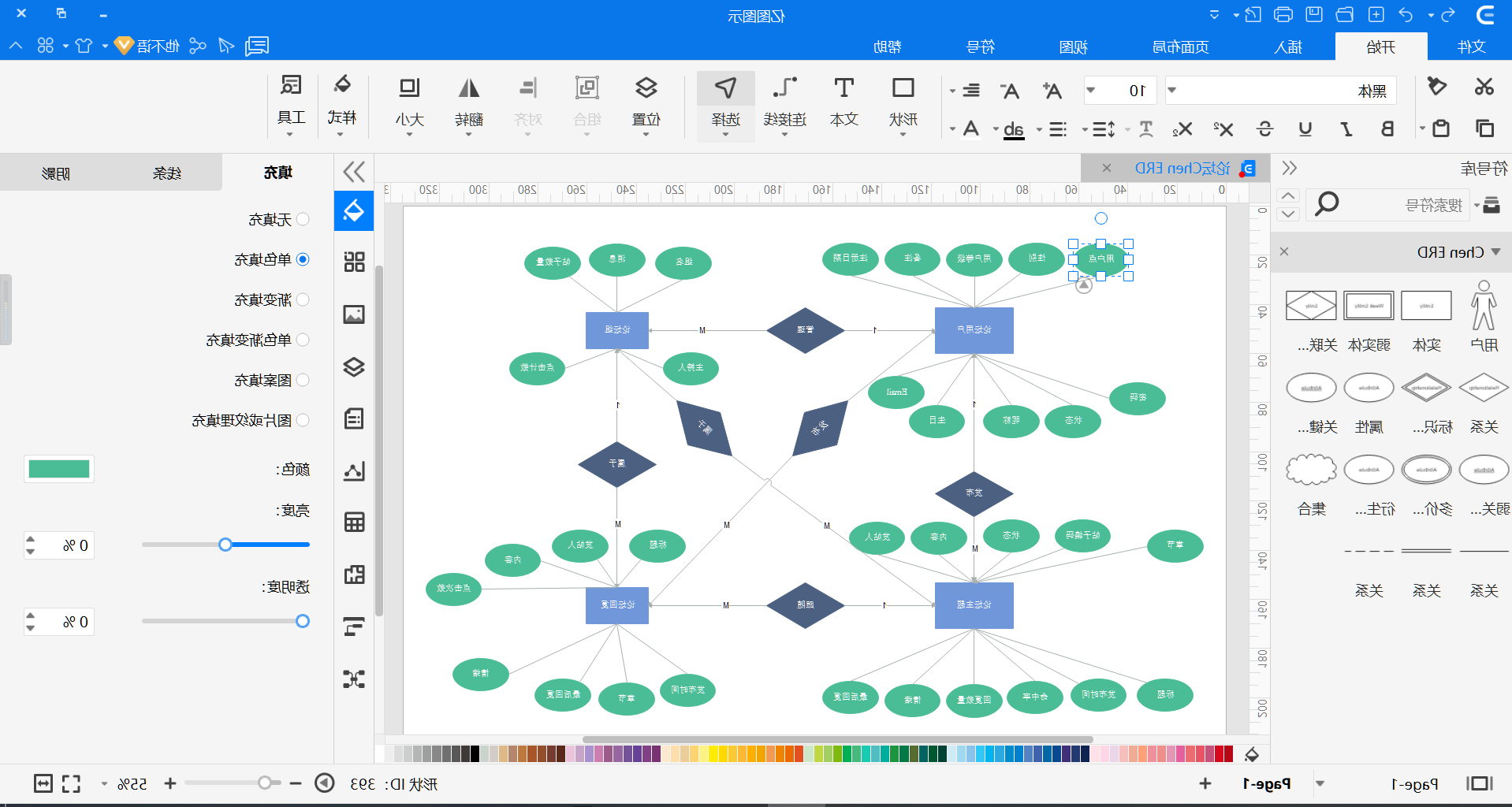Screen dimensions: 1512x807
Task: Open the image panel in side strip
Action: [354, 314]
